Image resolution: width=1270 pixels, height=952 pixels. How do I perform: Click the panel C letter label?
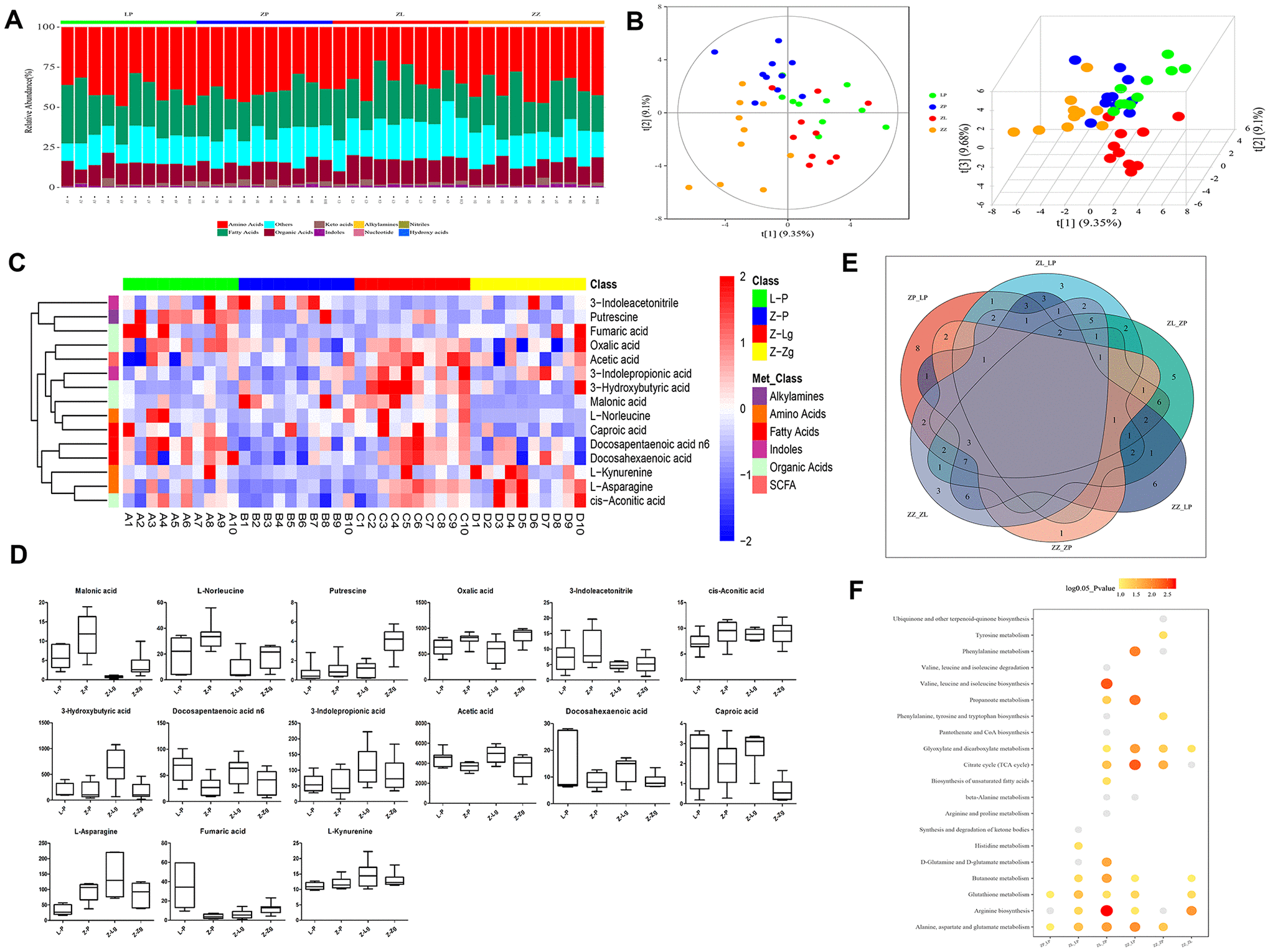[x=17, y=262]
